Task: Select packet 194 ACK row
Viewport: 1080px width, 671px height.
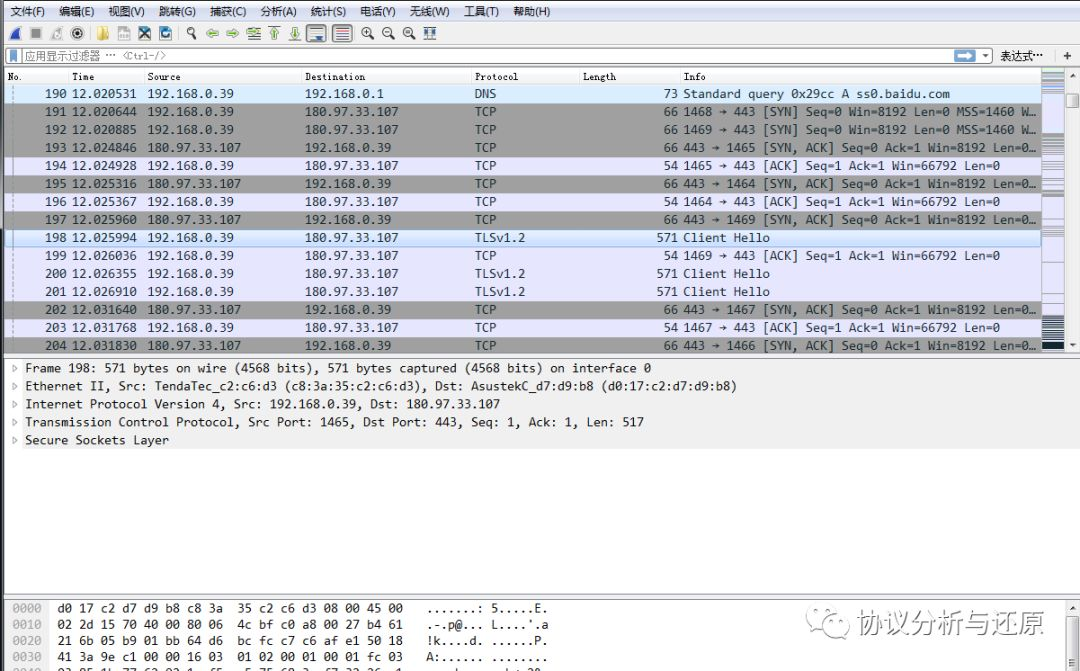Action: pyautogui.click(x=523, y=165)
